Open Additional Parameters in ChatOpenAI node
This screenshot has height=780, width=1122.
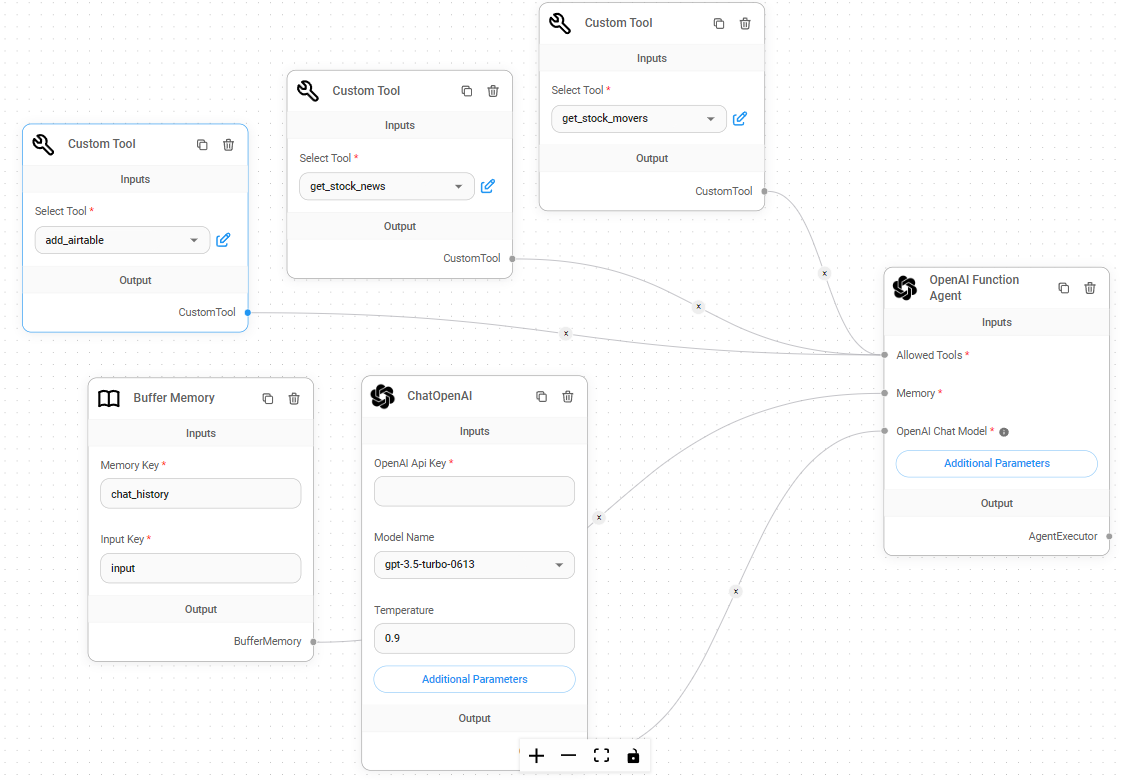(x=474, y=679)
